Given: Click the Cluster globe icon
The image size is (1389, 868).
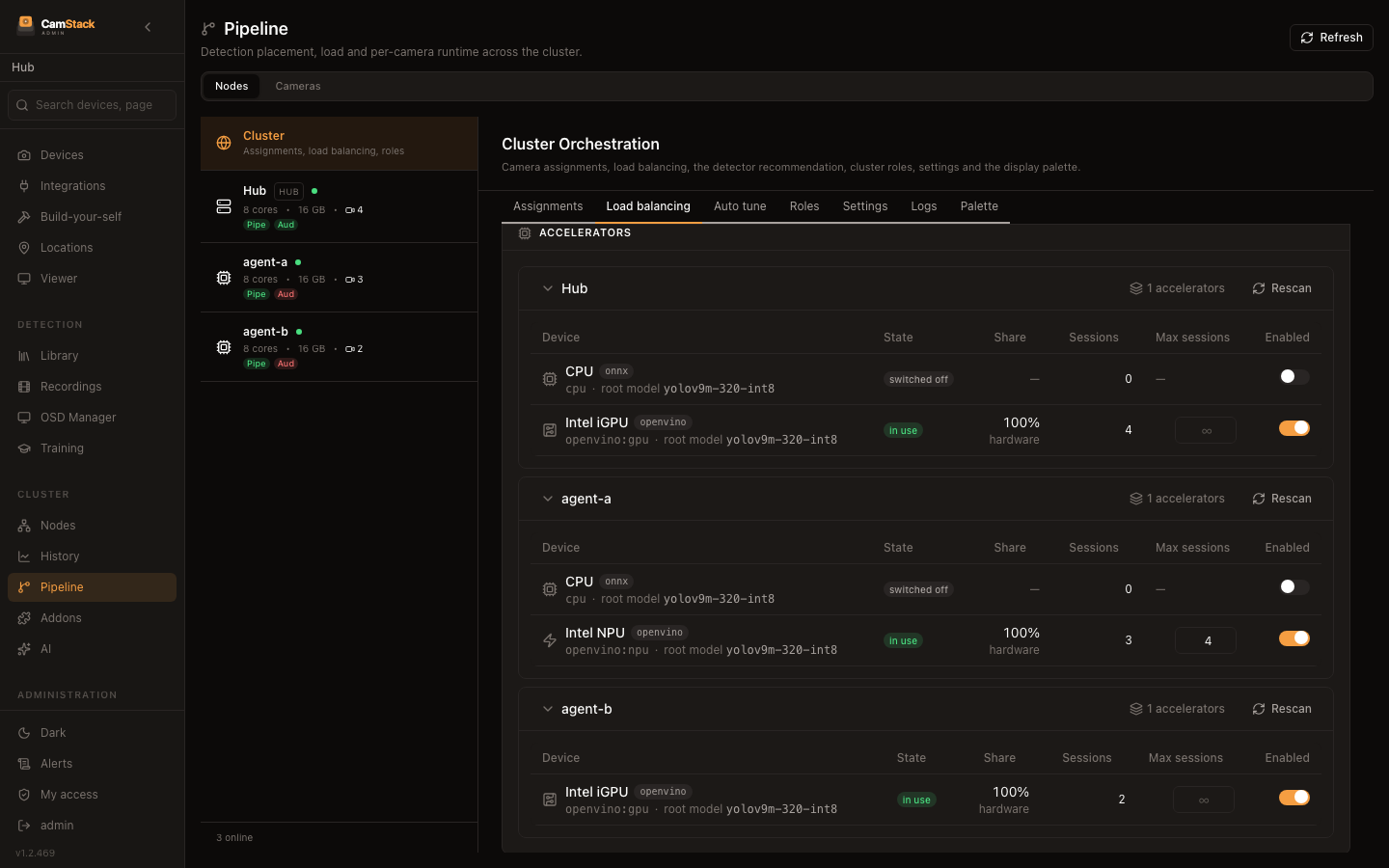Looking at the screenshot, I should tap(224, 143).
